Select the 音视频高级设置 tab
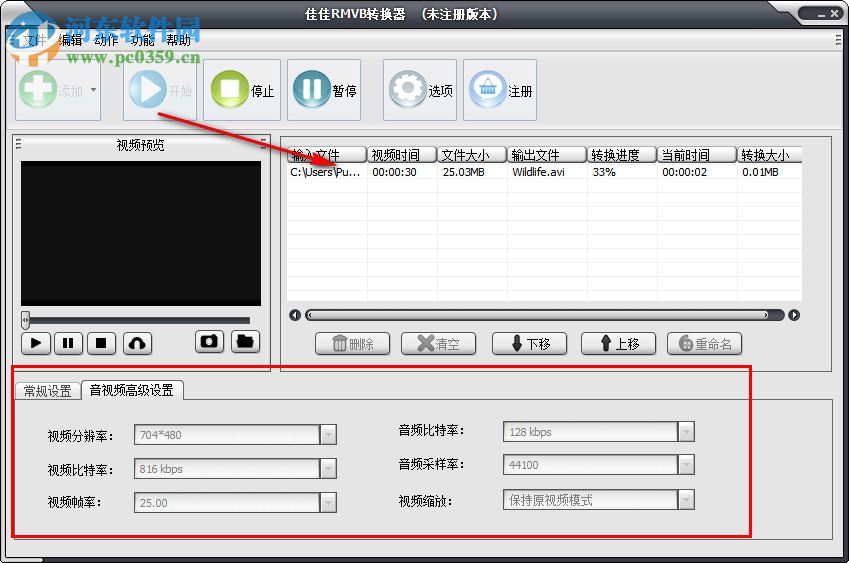 pyautogui.click(x=132, y=390)
